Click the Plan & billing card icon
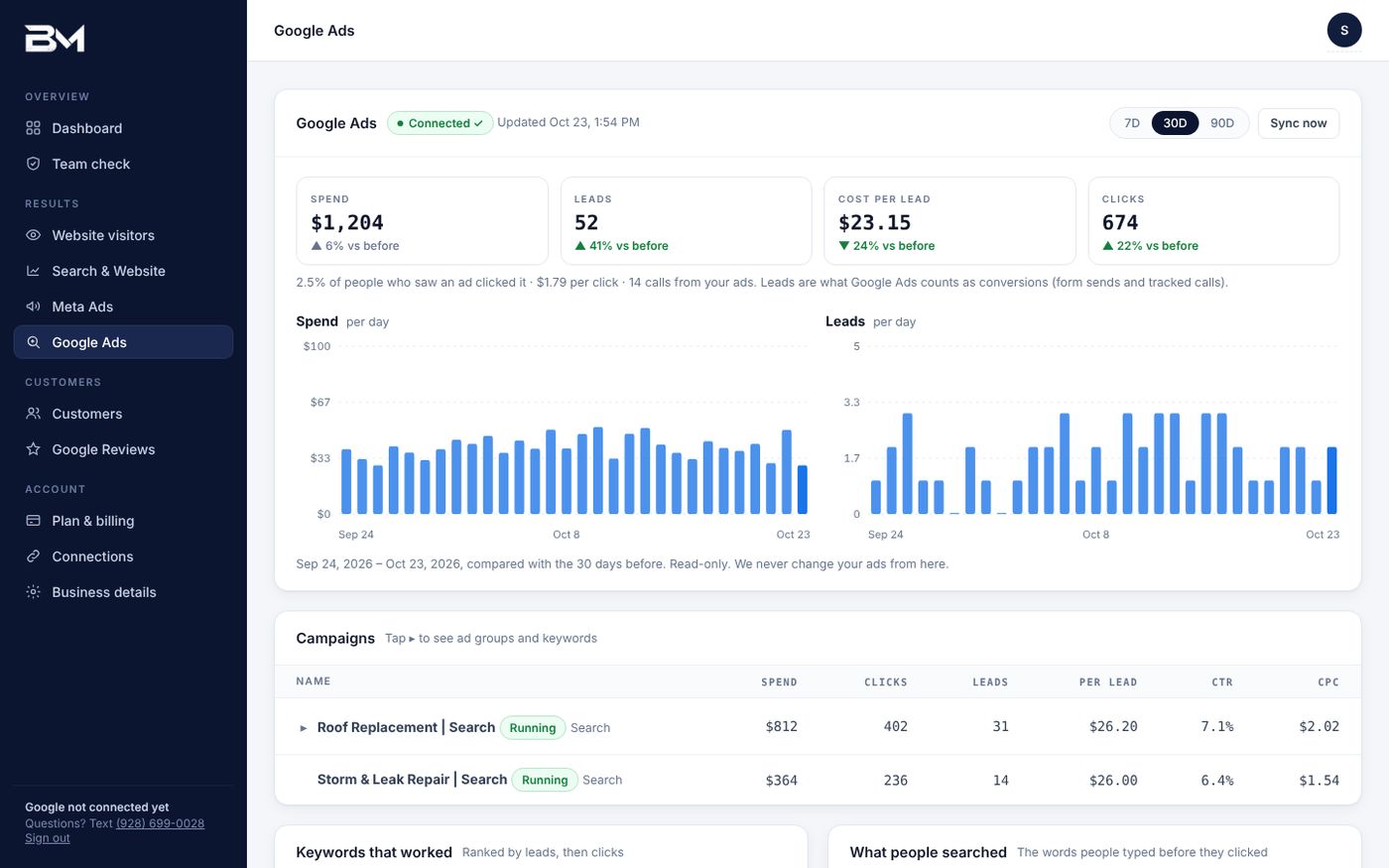The height and width of the screenshot is (868, 1389). [33, 521]
